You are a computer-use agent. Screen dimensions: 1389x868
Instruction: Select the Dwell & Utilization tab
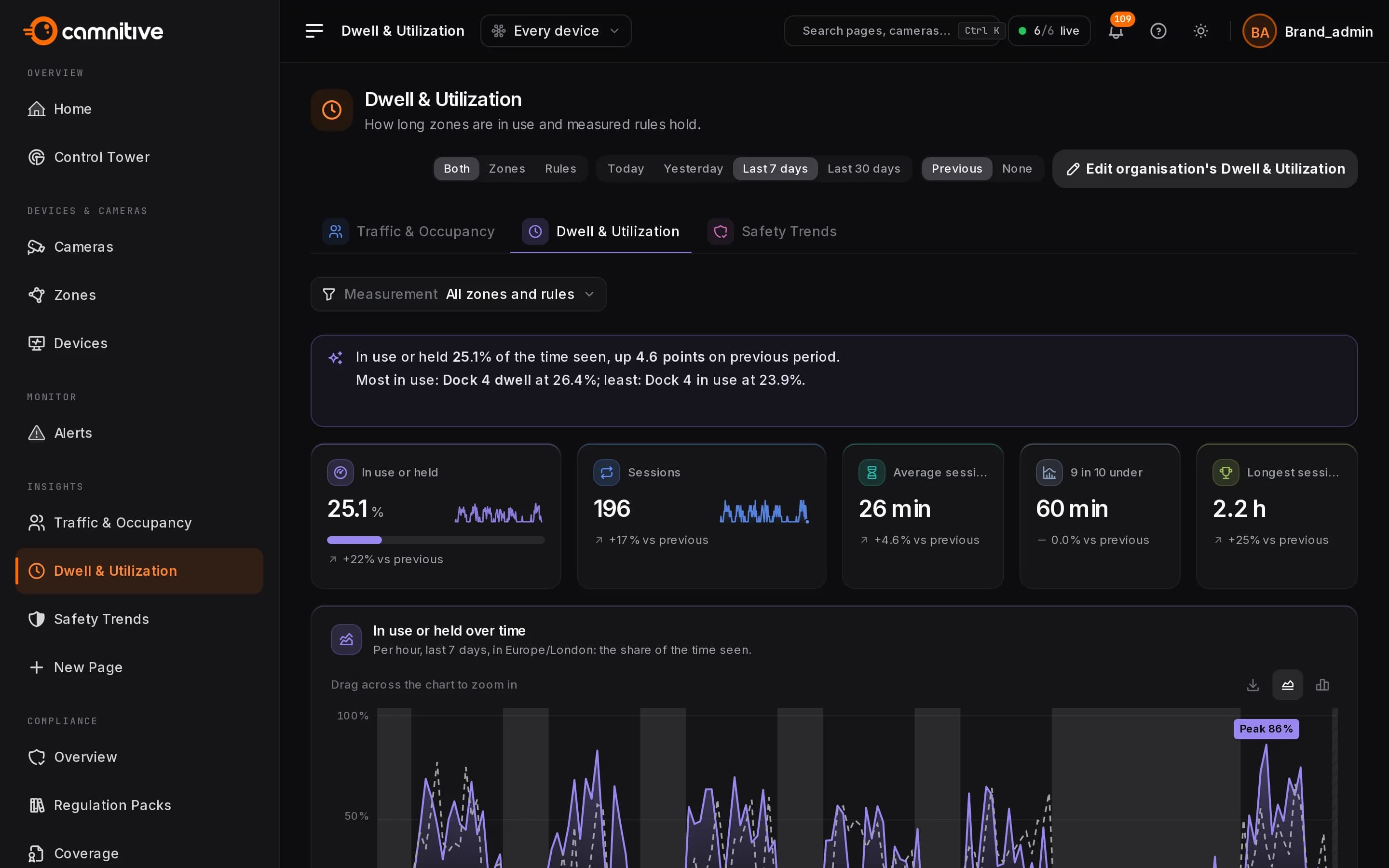click(x=600, y=231)
